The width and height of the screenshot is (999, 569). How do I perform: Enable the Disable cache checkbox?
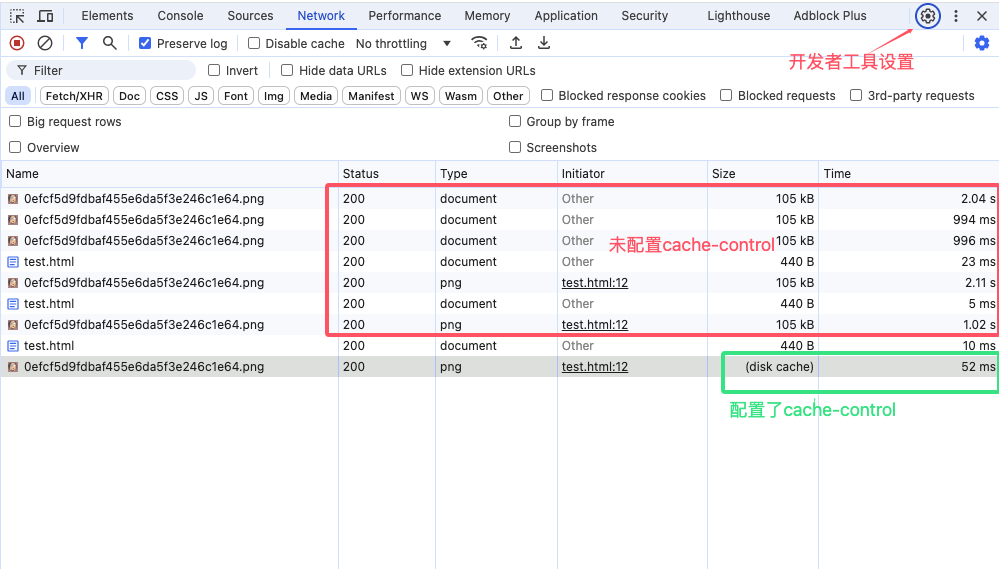click(x=254, y=43)
